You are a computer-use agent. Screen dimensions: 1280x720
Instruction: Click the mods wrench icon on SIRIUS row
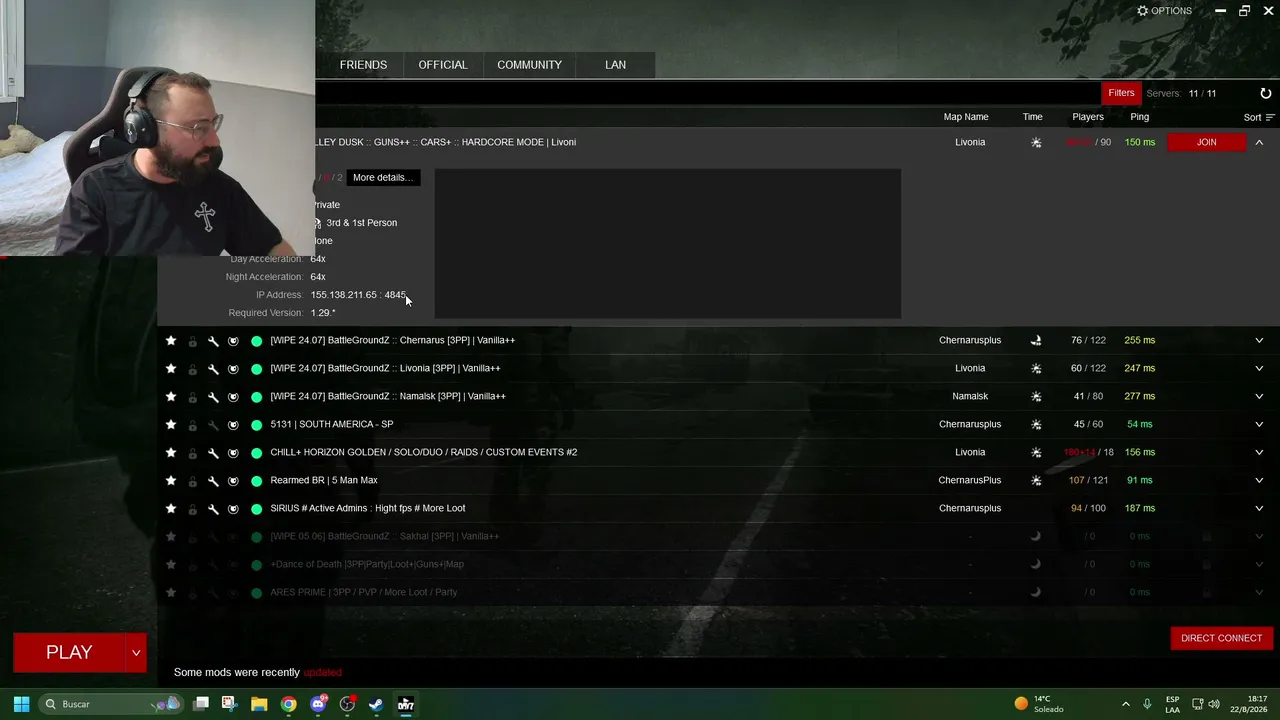[x=213, y=509]
